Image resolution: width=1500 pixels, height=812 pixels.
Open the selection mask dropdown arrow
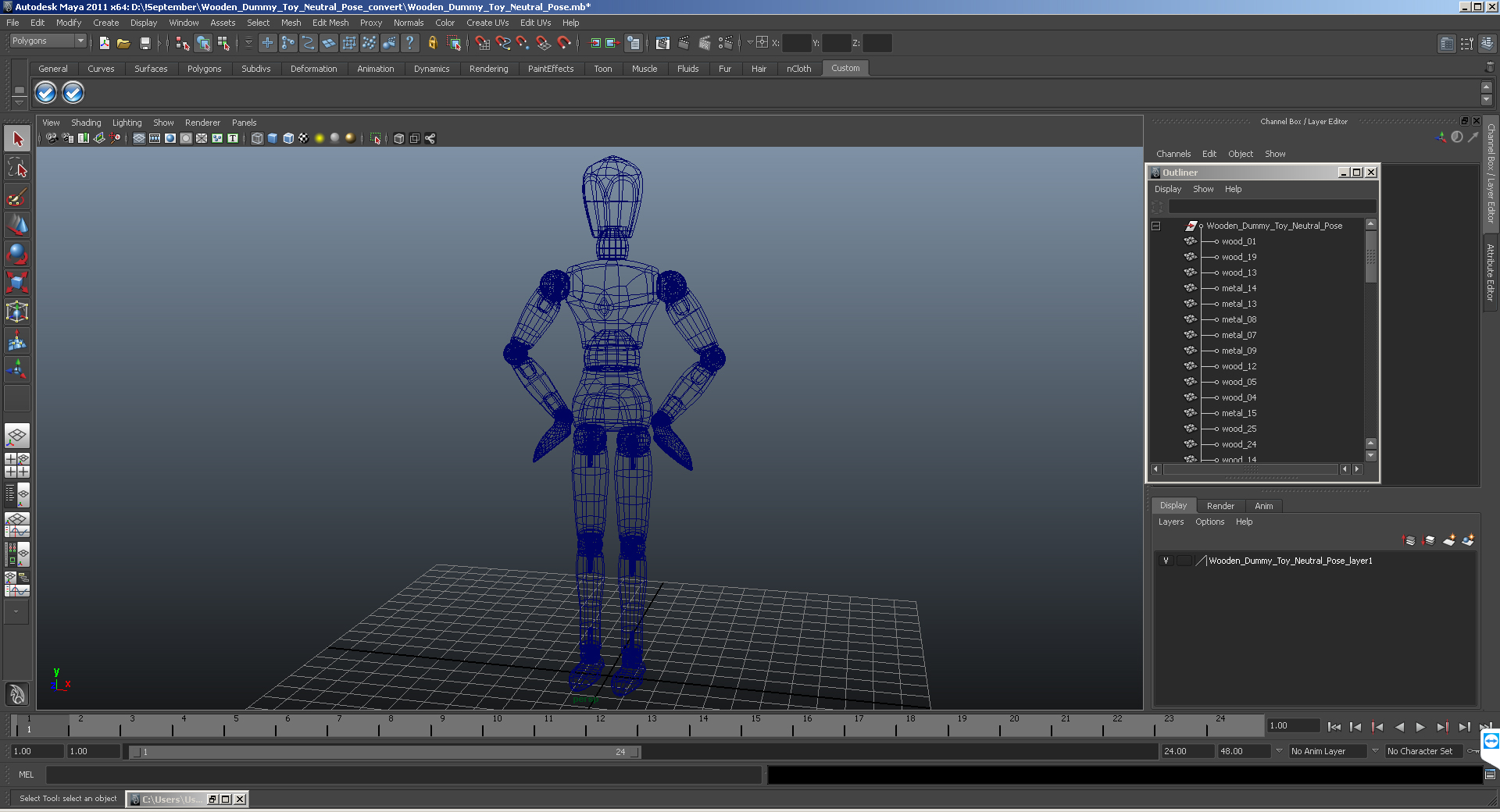(248, 43)
